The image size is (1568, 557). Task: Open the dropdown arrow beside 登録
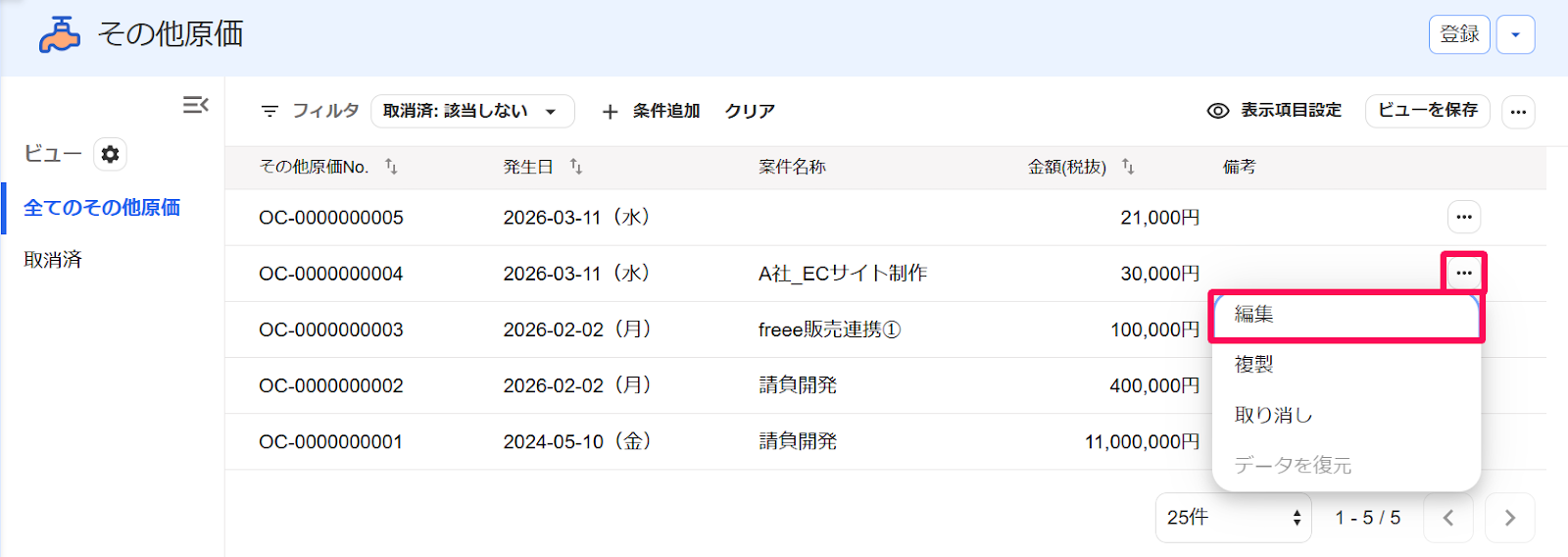click(x=1515, y=34)
